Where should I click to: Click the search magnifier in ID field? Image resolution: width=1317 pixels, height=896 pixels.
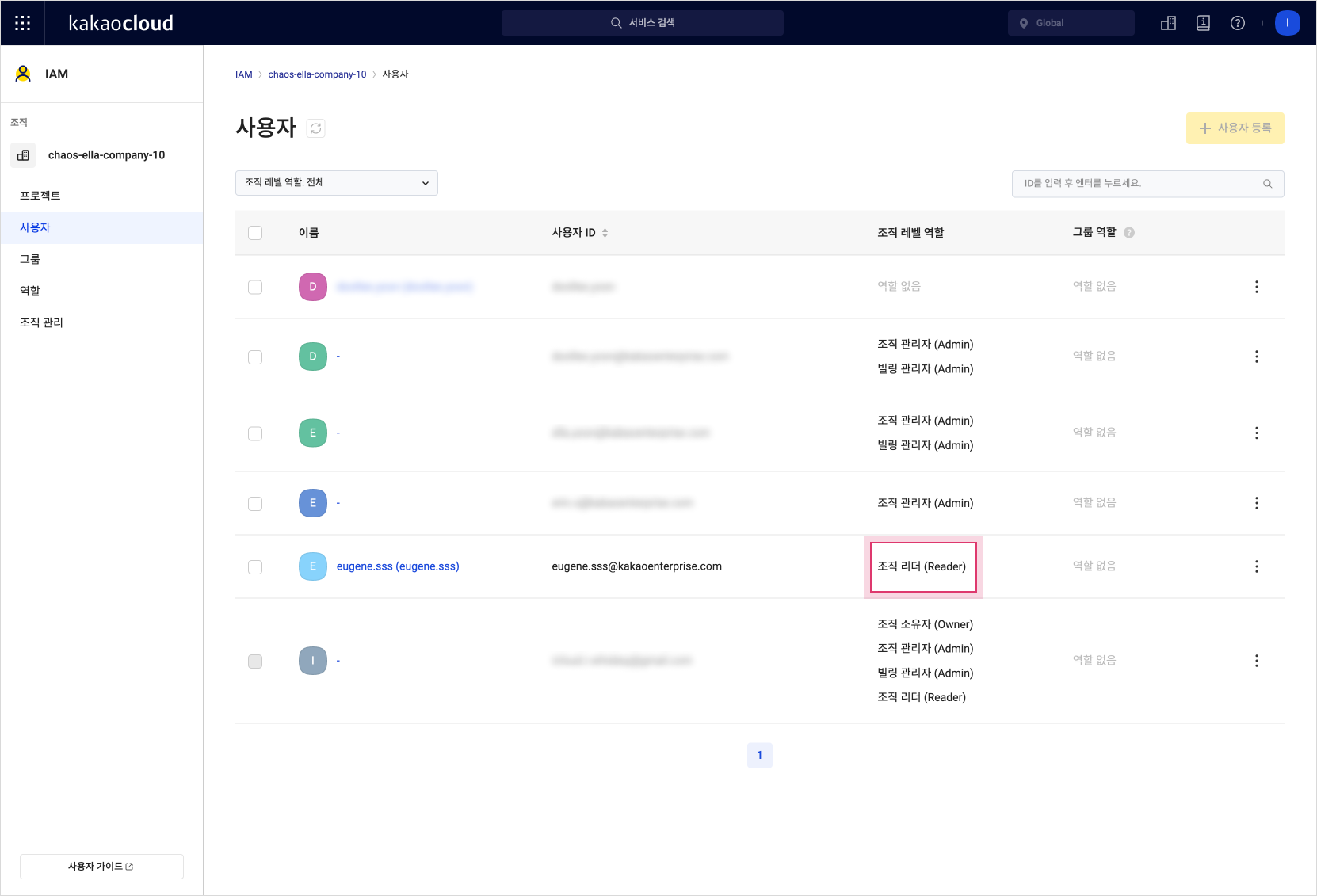click(1267, 184)
